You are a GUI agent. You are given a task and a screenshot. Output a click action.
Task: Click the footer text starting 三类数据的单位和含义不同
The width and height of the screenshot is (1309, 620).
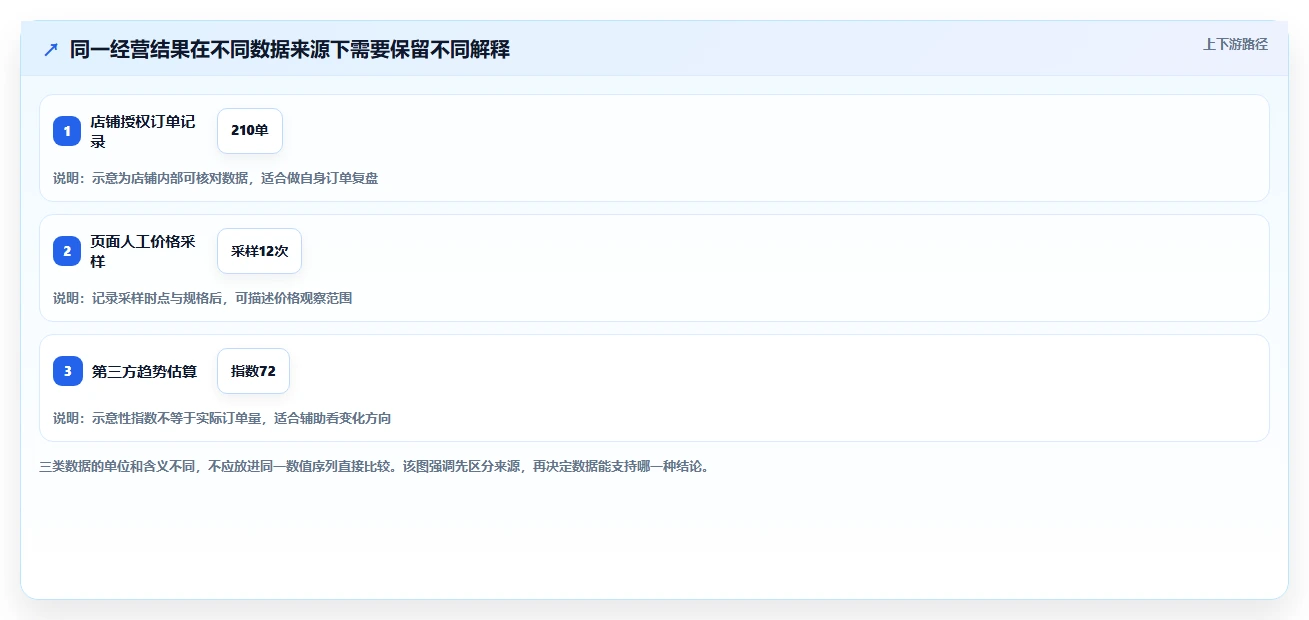click(x=374, y=466)
